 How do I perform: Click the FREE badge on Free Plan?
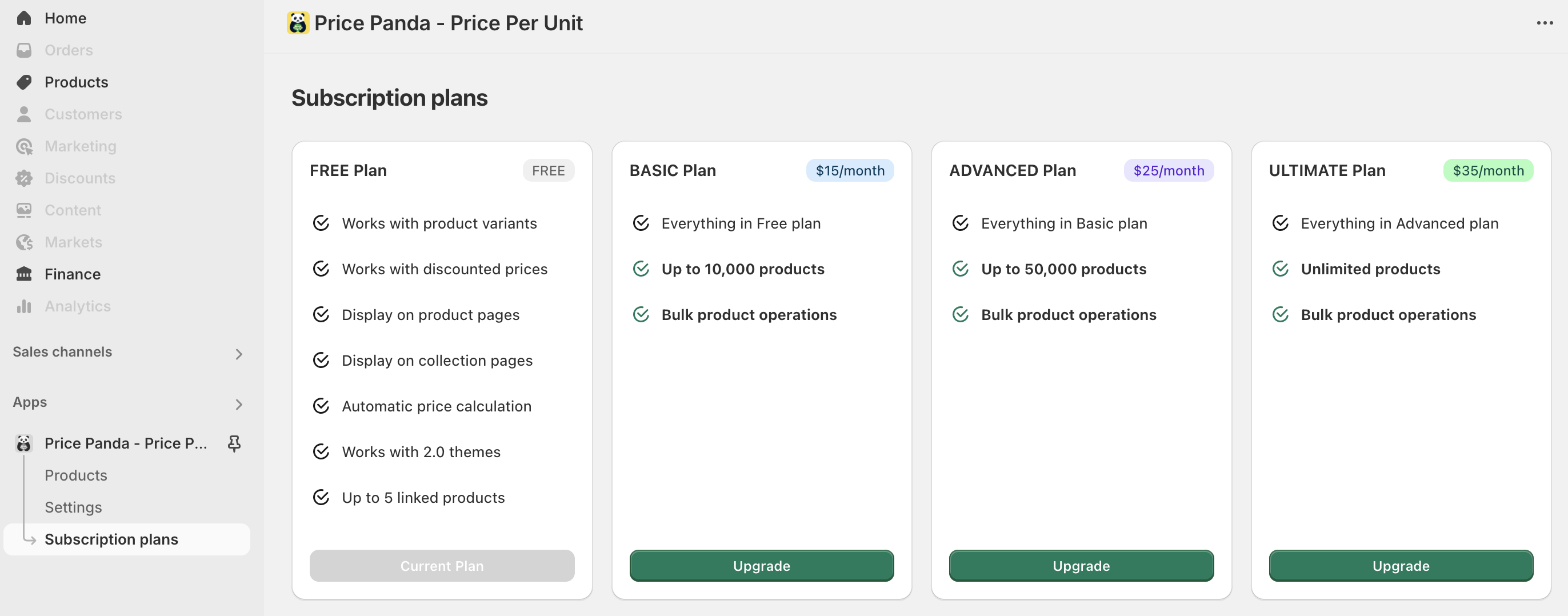pyautogui.click(x=549, y=170)
